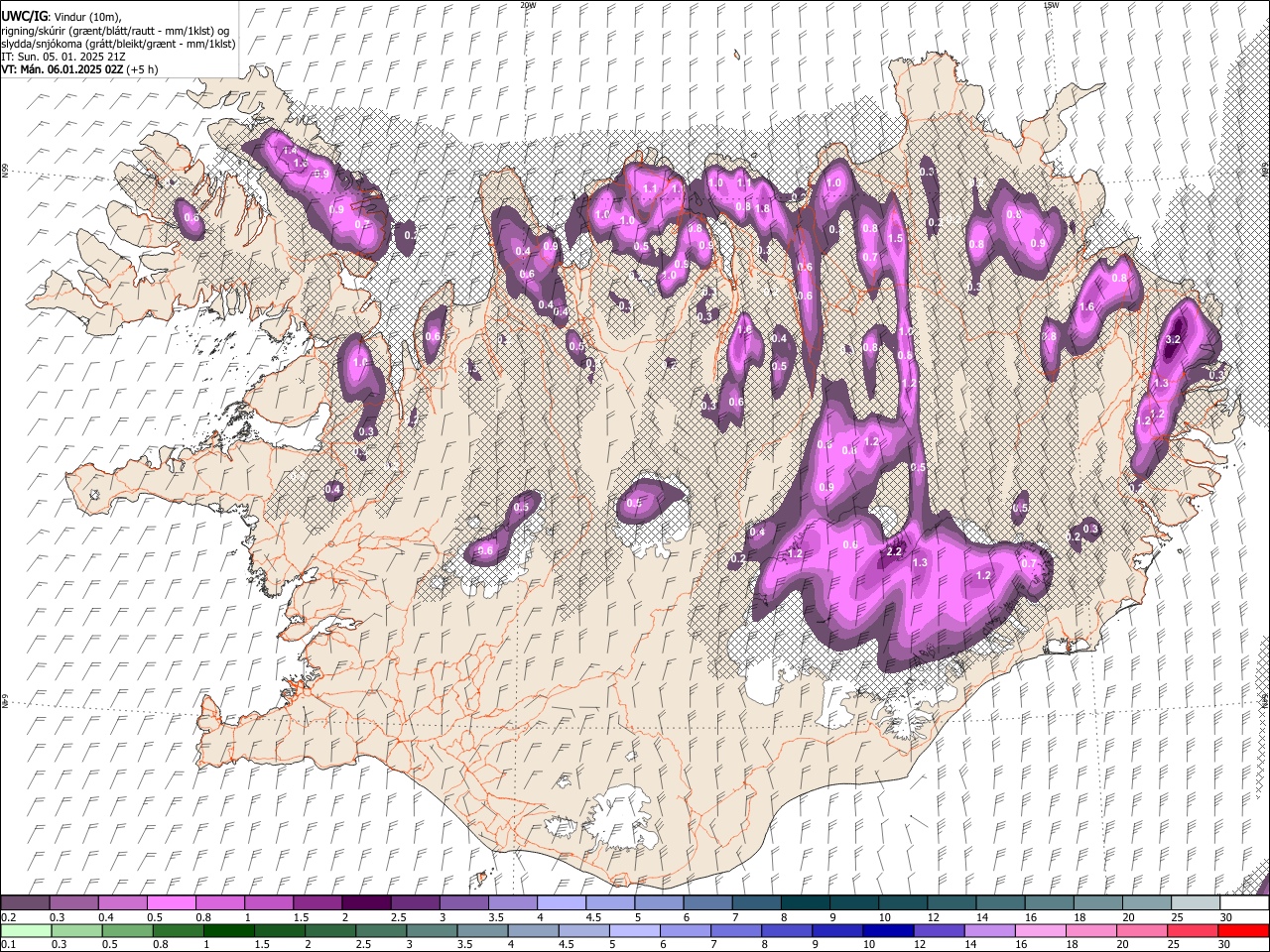Click the purple-row swatch between 0.2 and 0.3
The image size is (1270, 952).
pos(26,903)
